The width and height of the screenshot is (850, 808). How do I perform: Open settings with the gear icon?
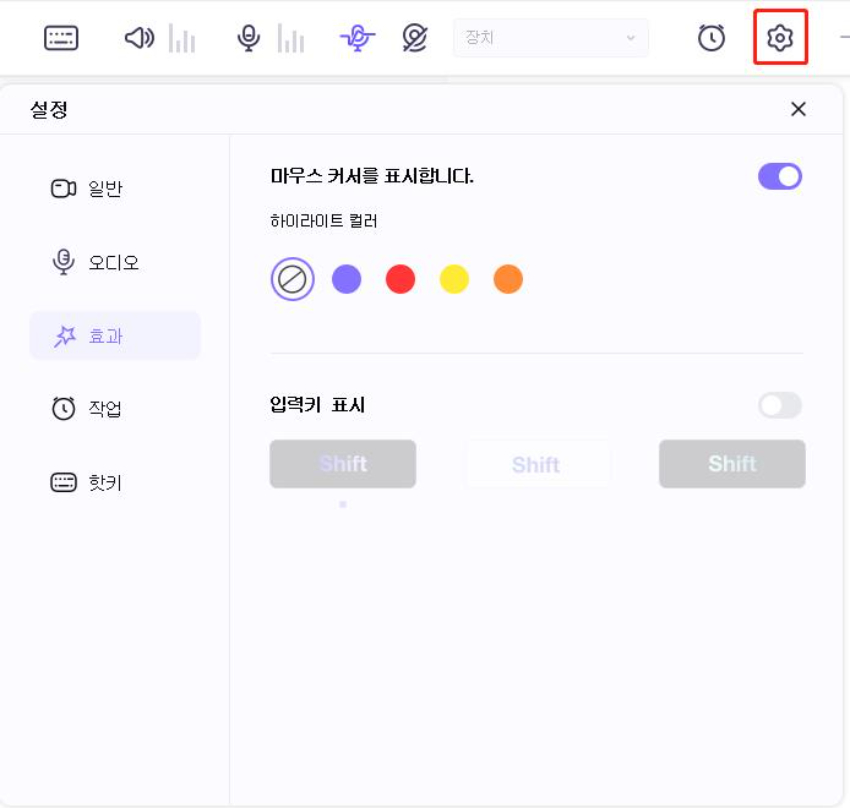(780, 37)
